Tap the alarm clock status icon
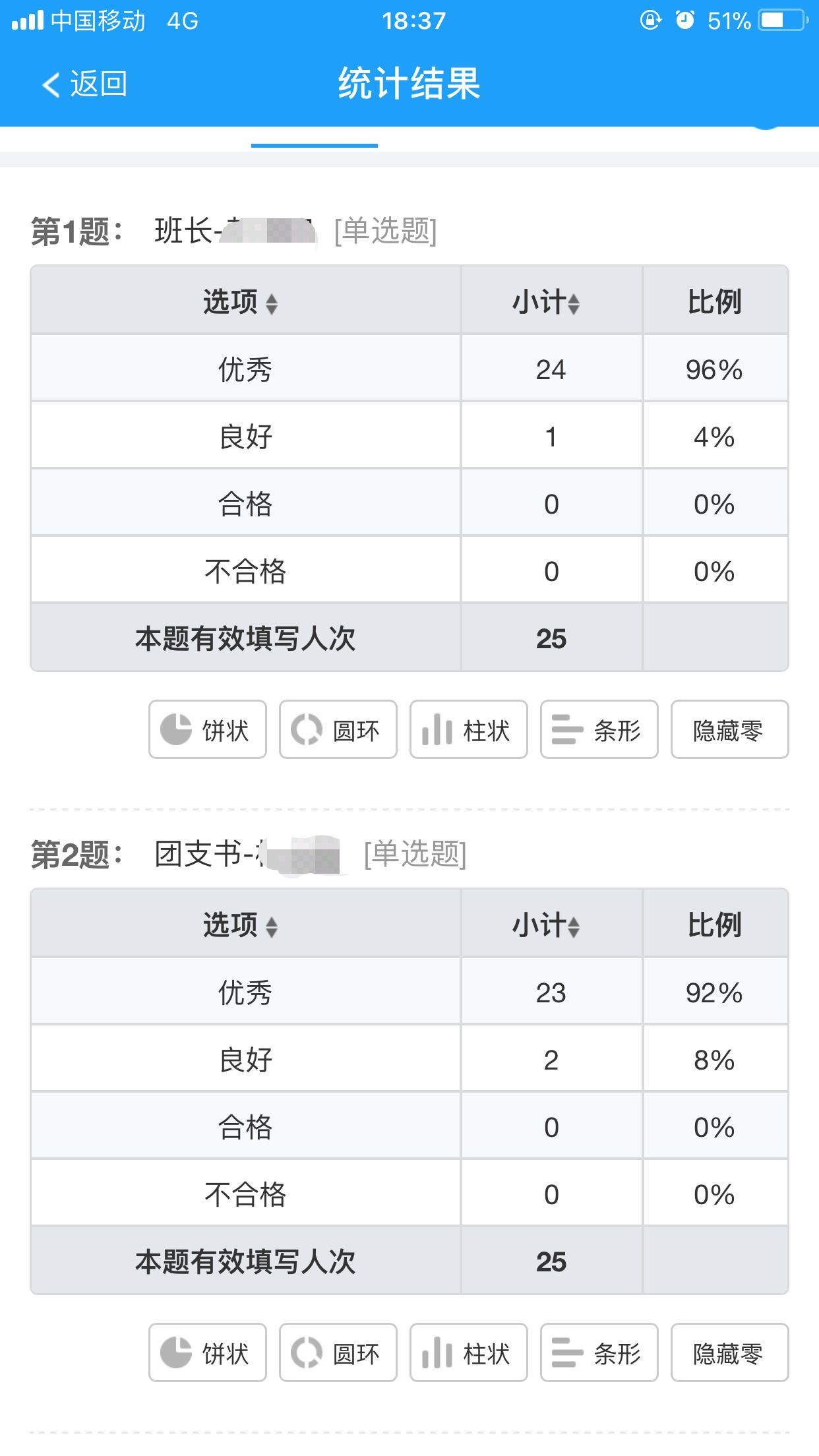This screenshot has height=1456, width=819. (x=685, y=20)
